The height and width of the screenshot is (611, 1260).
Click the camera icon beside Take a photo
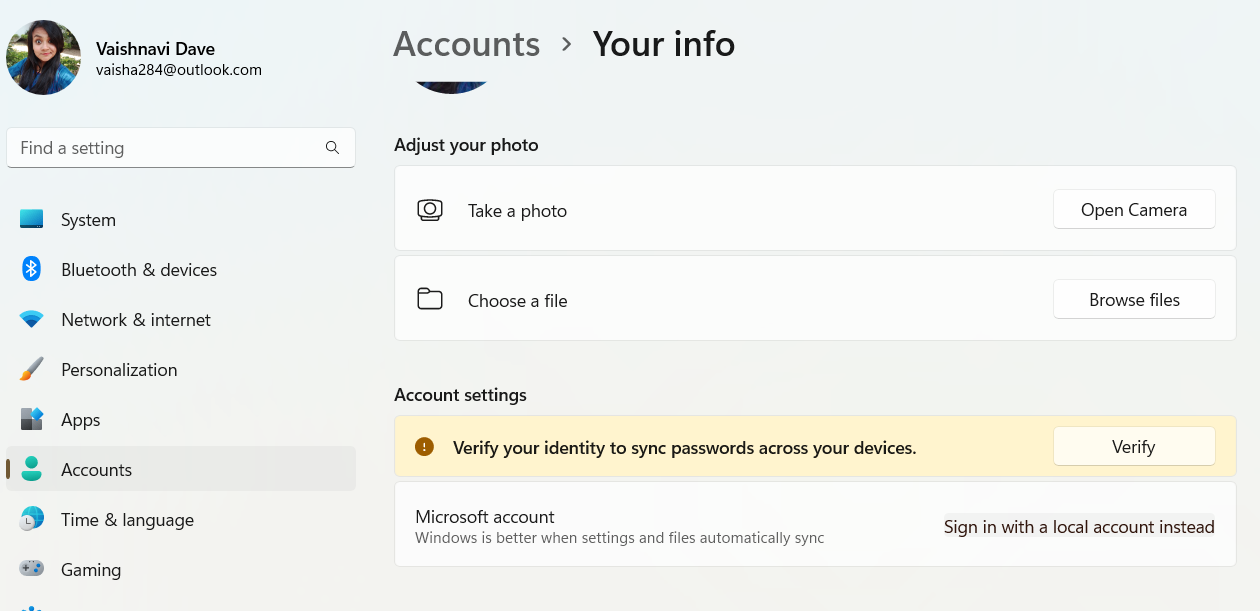click(430, 211)
